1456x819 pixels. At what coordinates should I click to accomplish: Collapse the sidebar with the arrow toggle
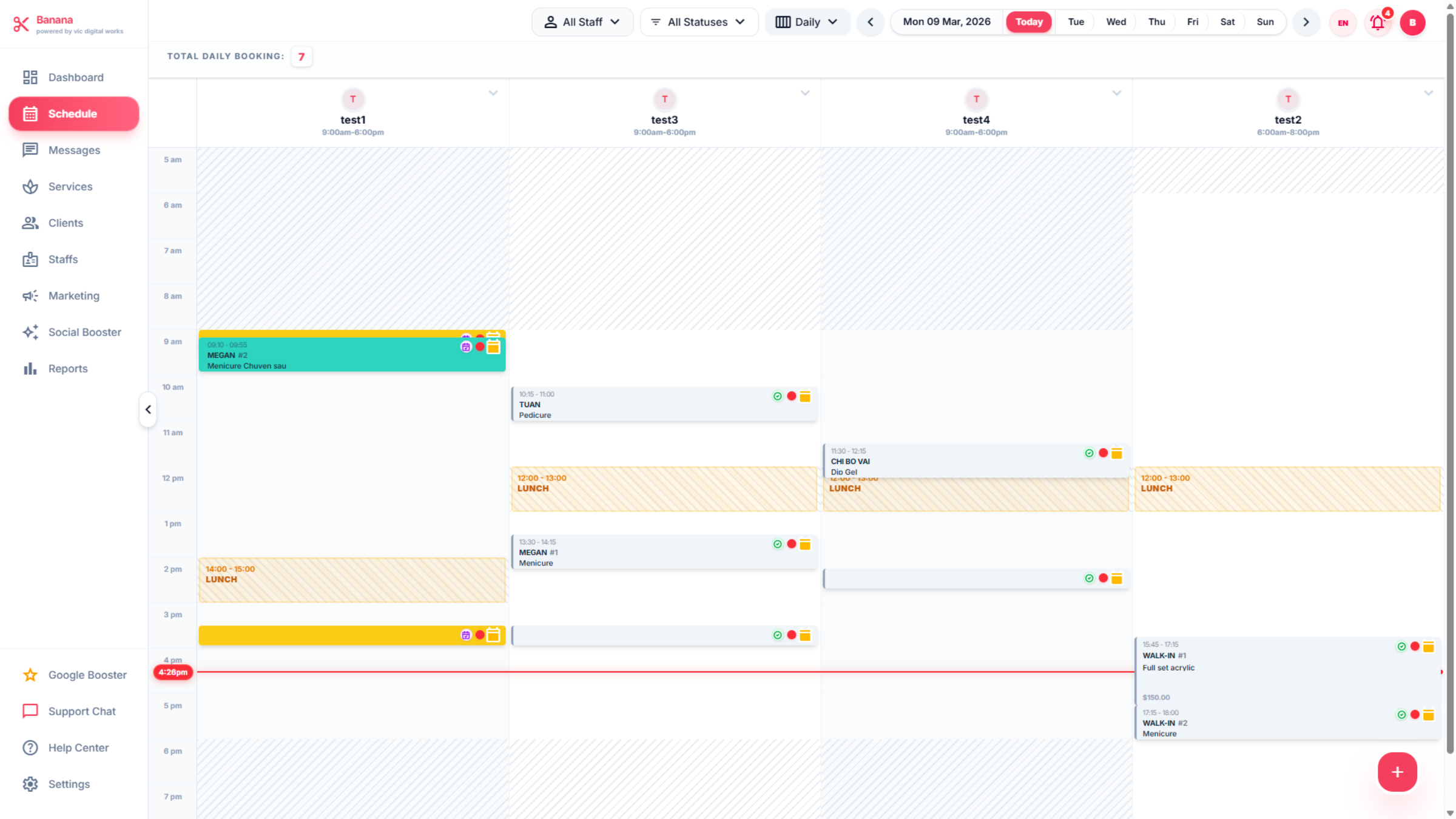coord(148,409)
